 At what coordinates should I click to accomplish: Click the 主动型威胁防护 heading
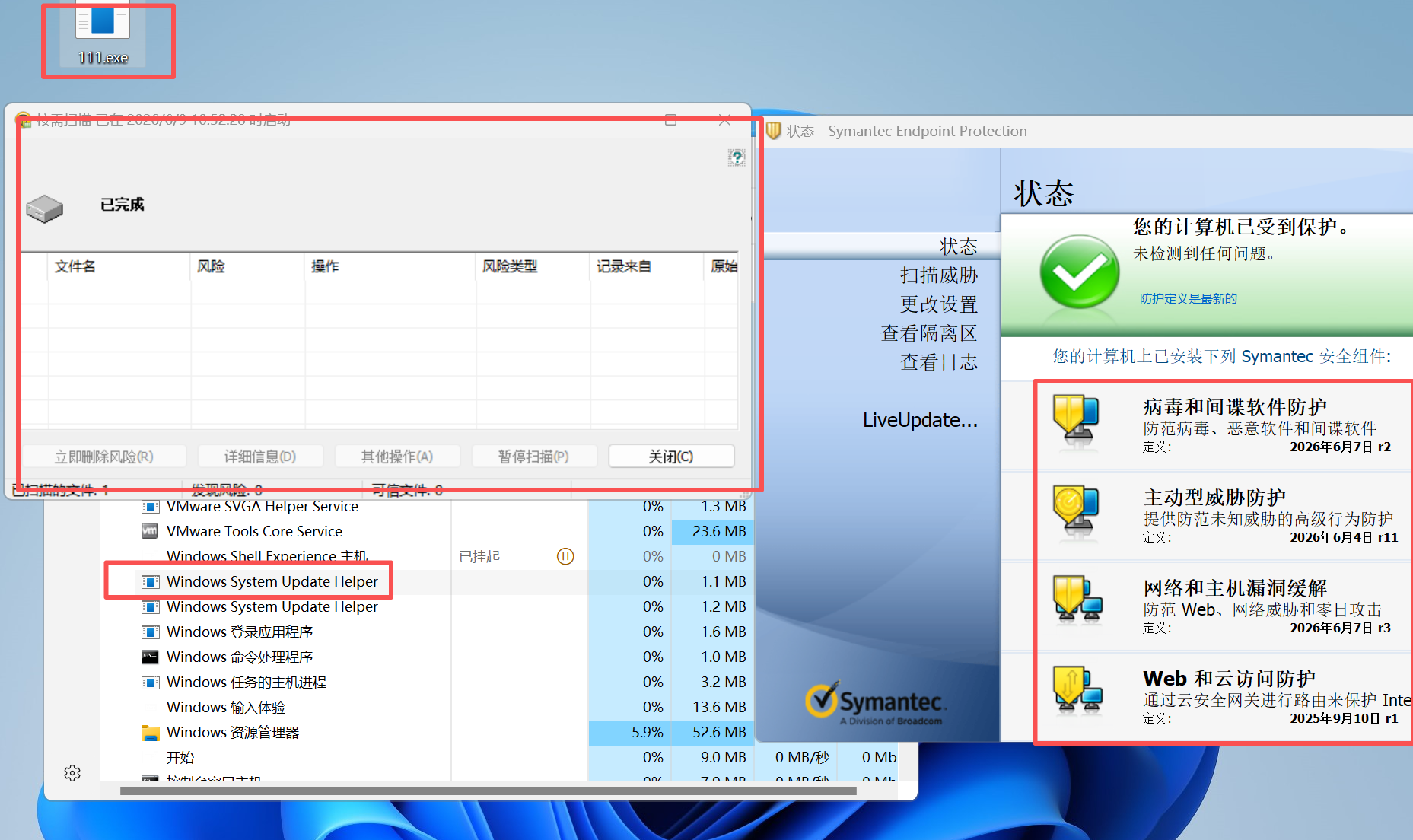click(x=1214, y=498)
